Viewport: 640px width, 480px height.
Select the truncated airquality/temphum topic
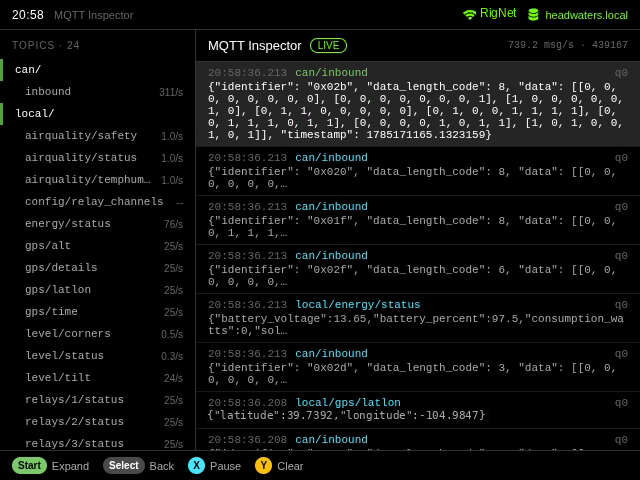(x=98, y=180)
